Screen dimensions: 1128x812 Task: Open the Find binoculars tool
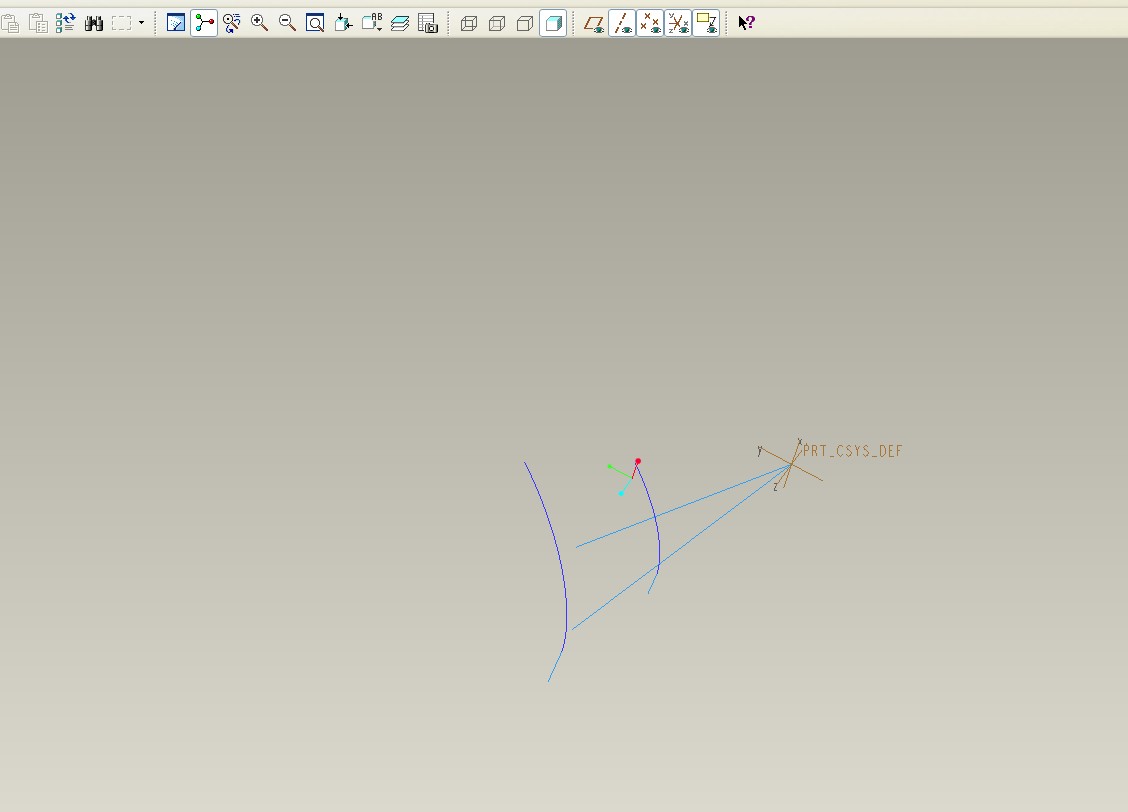(x=94, y=24)
